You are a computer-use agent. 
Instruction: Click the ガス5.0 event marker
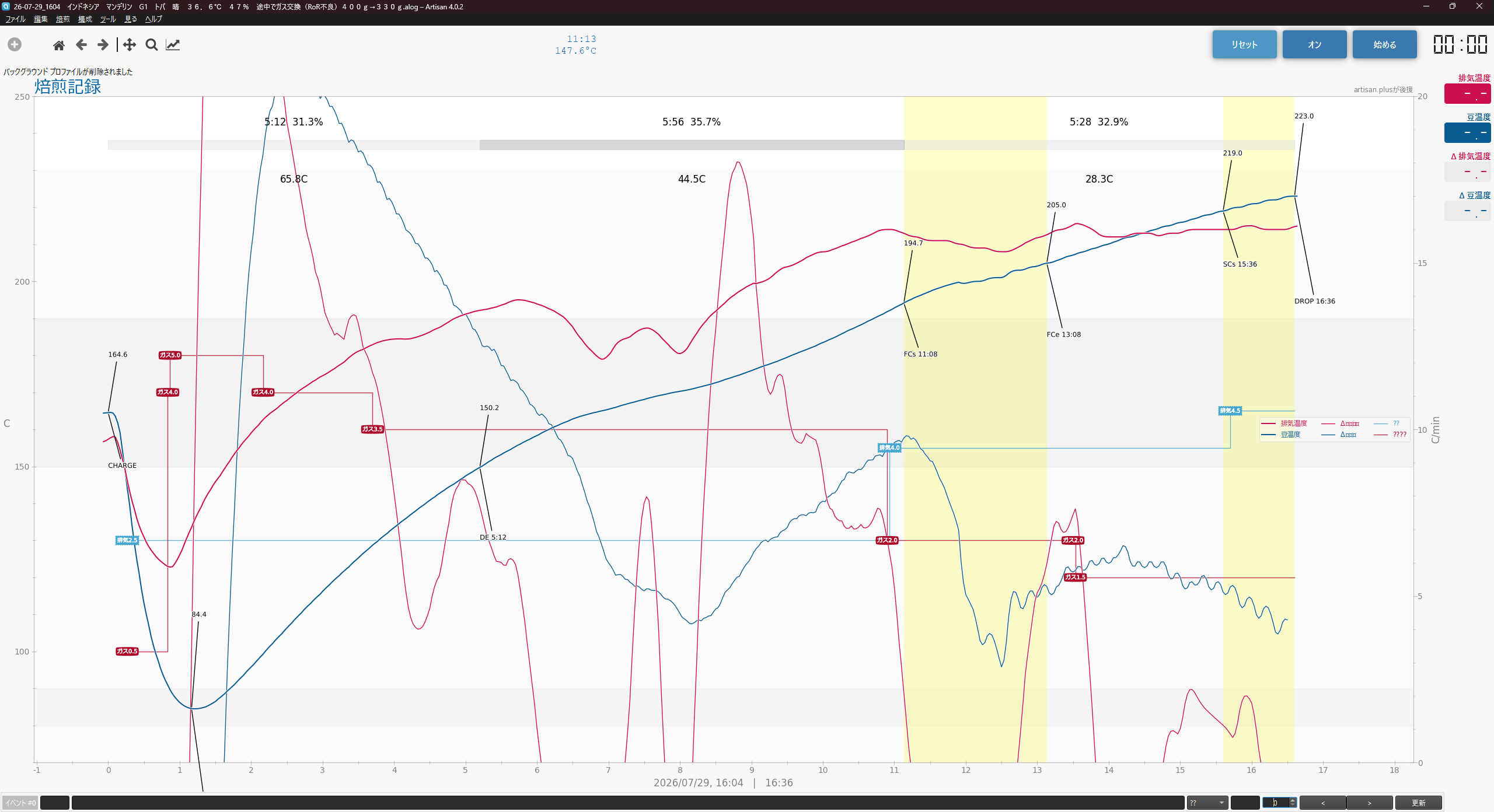coord(170,355)
